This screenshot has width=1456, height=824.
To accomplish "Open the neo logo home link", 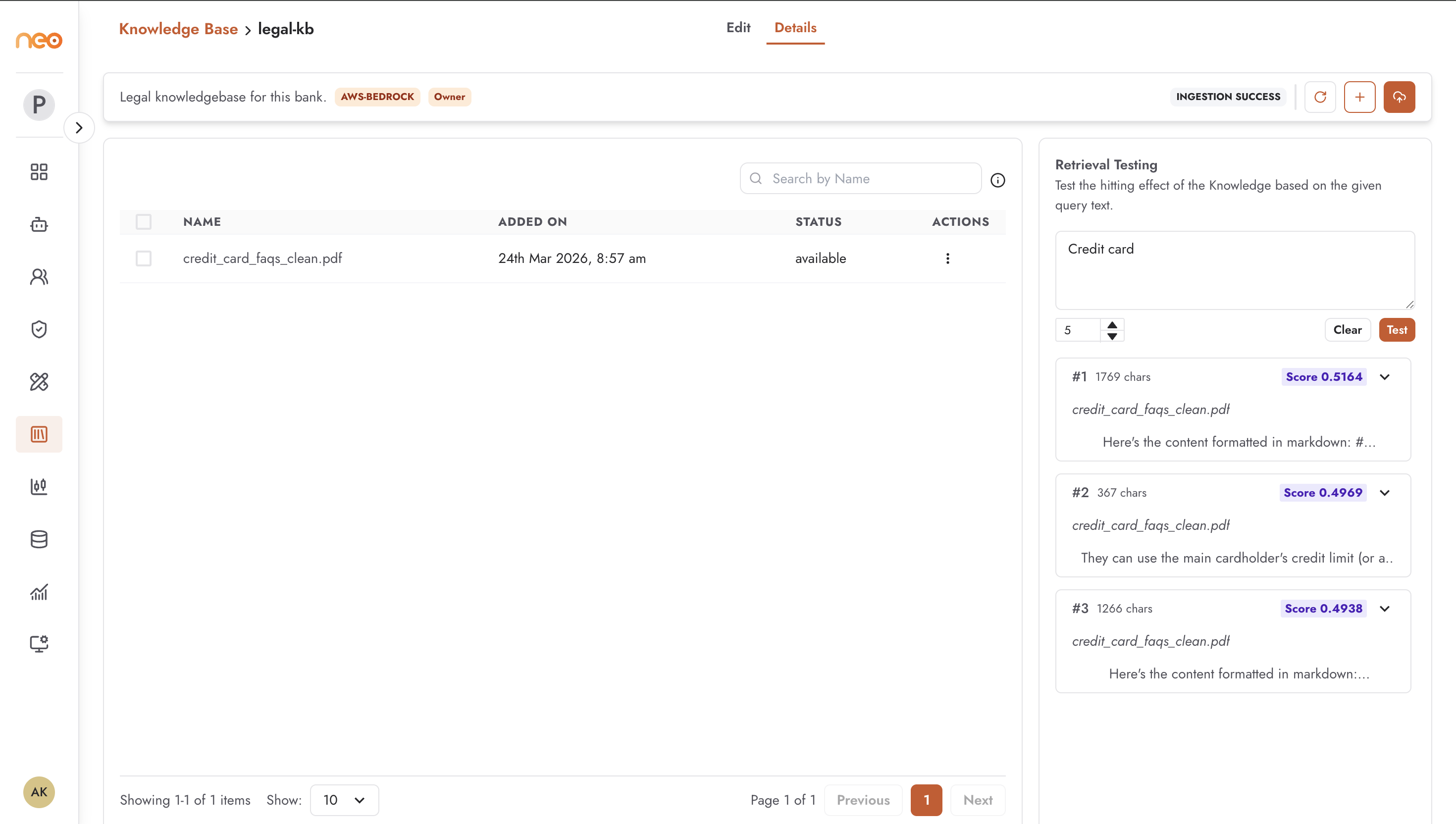I will [39, 40].
